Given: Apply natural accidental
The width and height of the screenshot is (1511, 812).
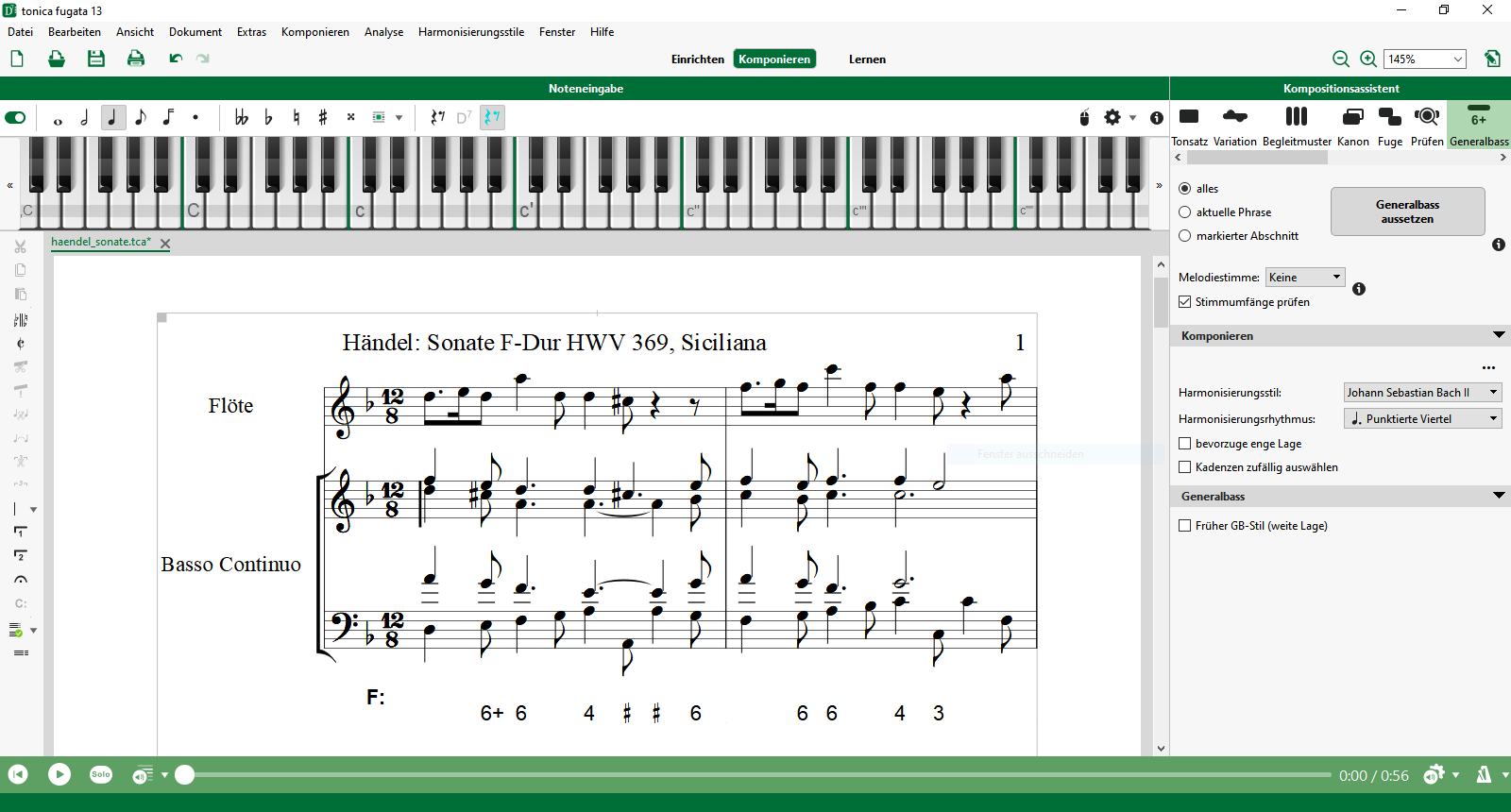Looking at the screenshot, I should pos(297,118).
